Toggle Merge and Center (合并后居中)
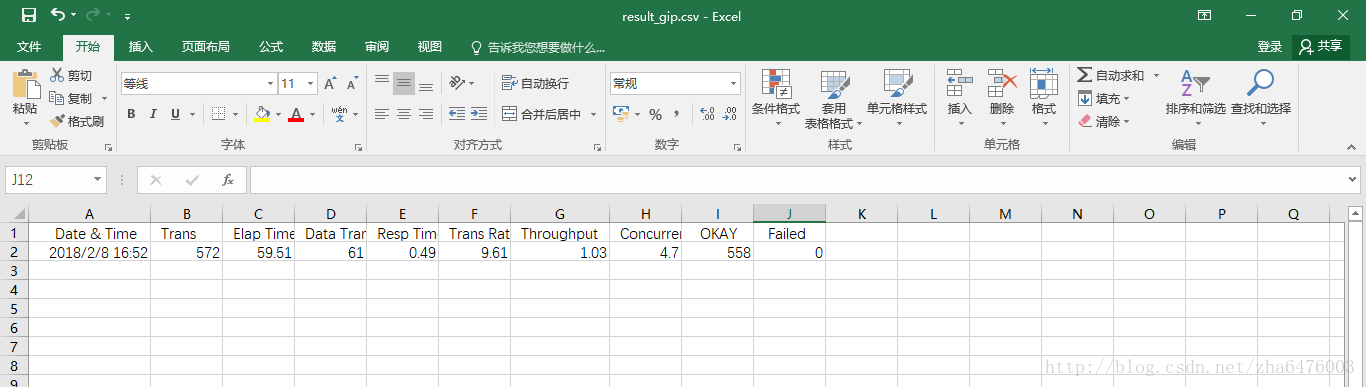This screenshot has width=1366, height=387. tap(543, 114)
